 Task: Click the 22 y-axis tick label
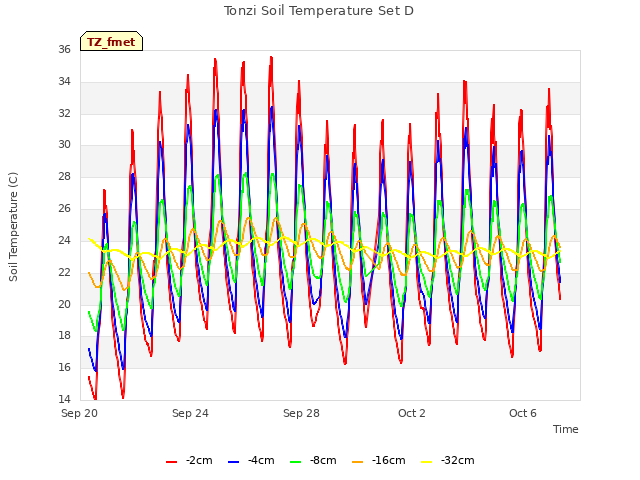[64, 272]
